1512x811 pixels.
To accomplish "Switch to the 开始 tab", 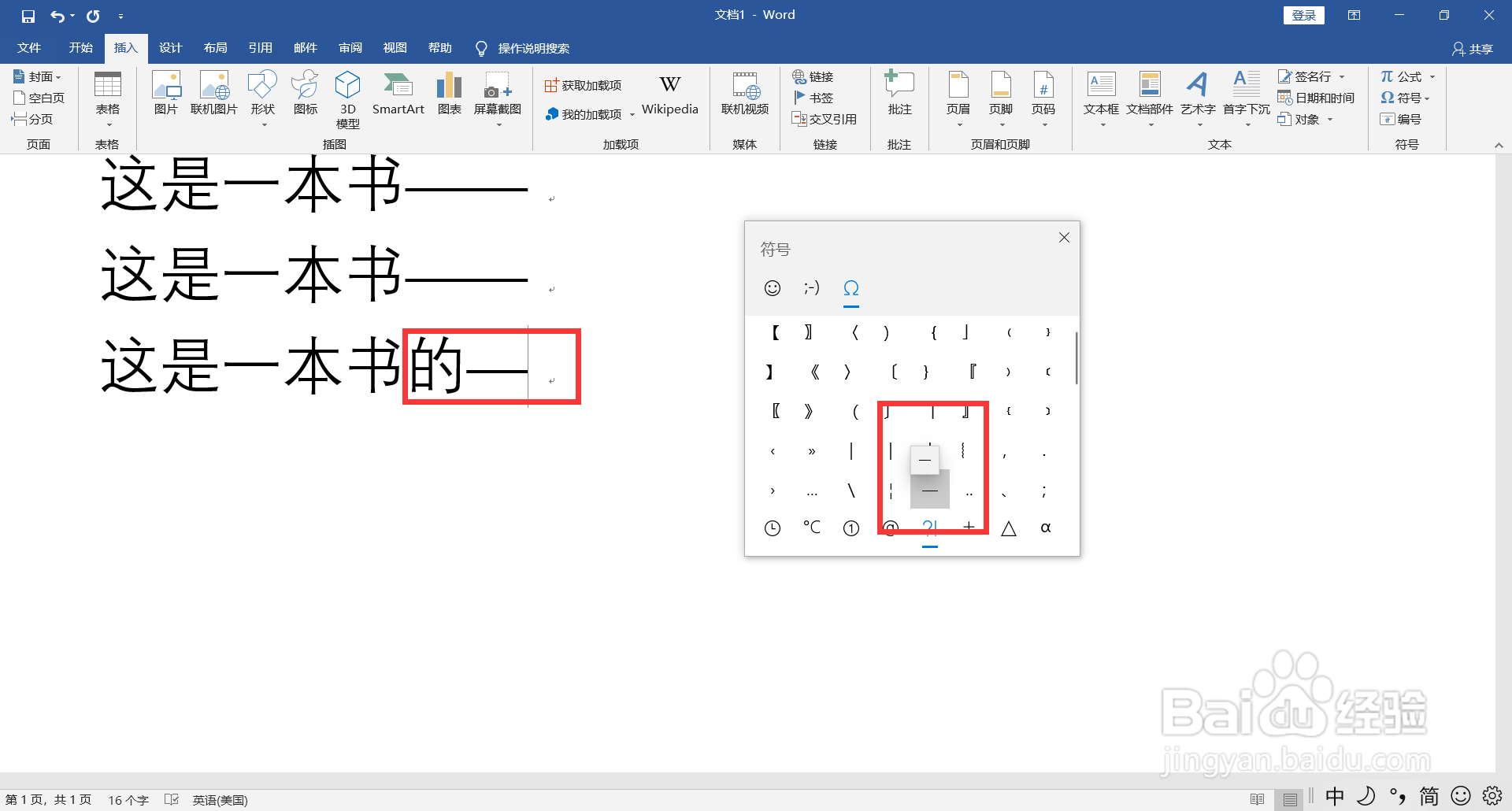I will coord(80,48).
